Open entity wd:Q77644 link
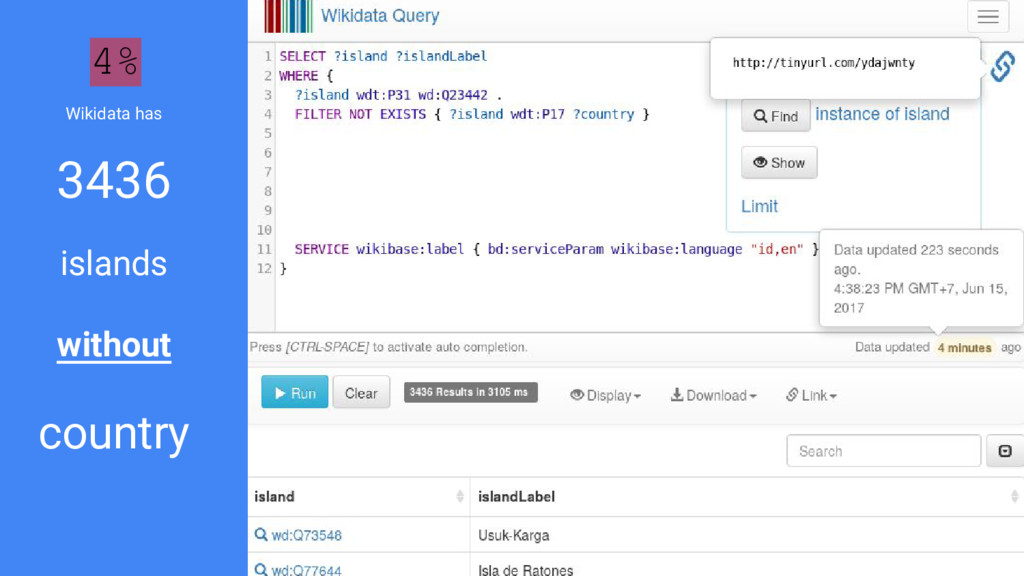 click(x=306, y=570)
